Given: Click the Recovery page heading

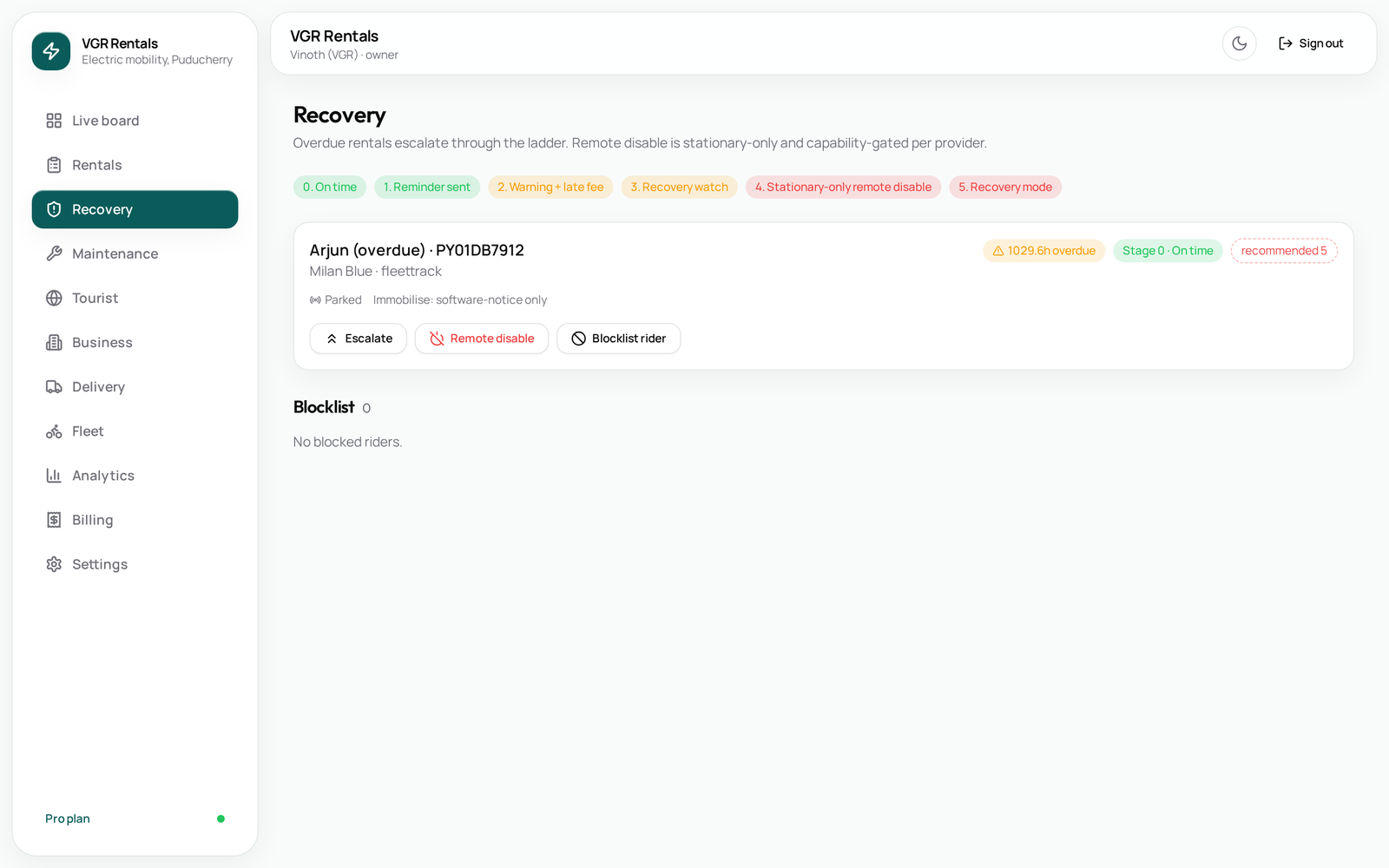Looking at the screenshot, I should 339,115.
